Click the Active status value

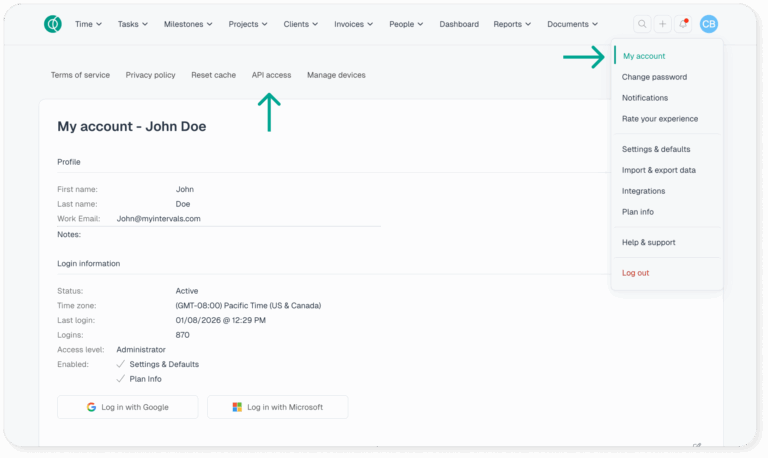[x=187, y=291]
